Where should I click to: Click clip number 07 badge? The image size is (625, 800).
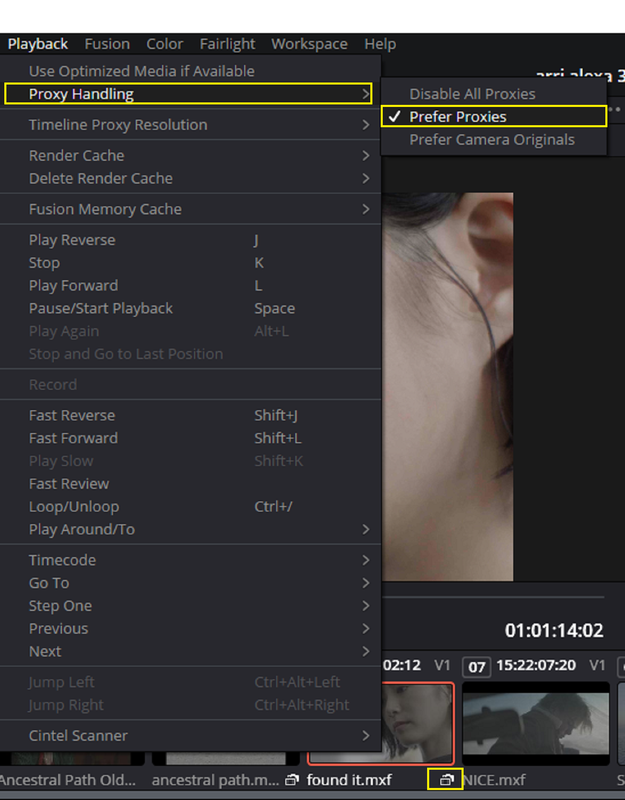(477, 666)
